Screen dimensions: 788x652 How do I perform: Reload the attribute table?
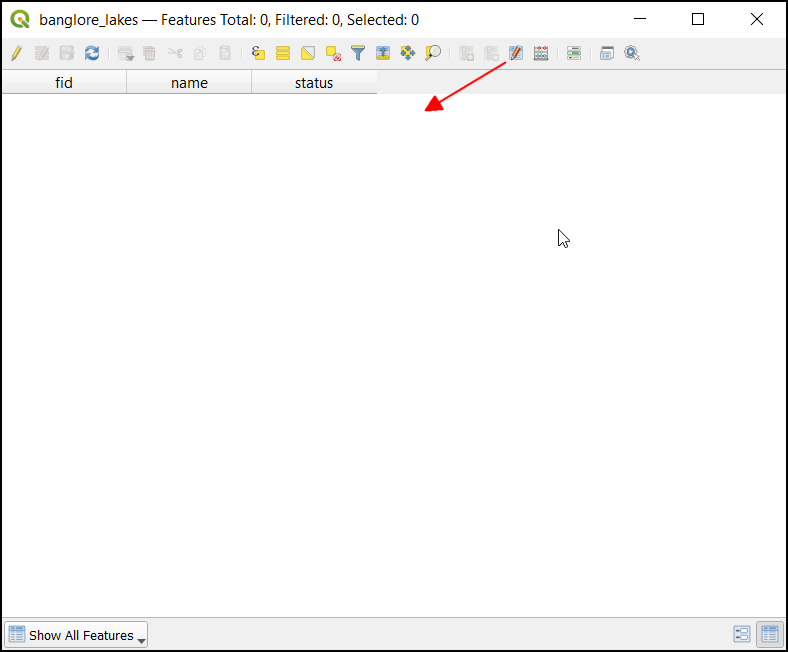click(x=92, y=53)
